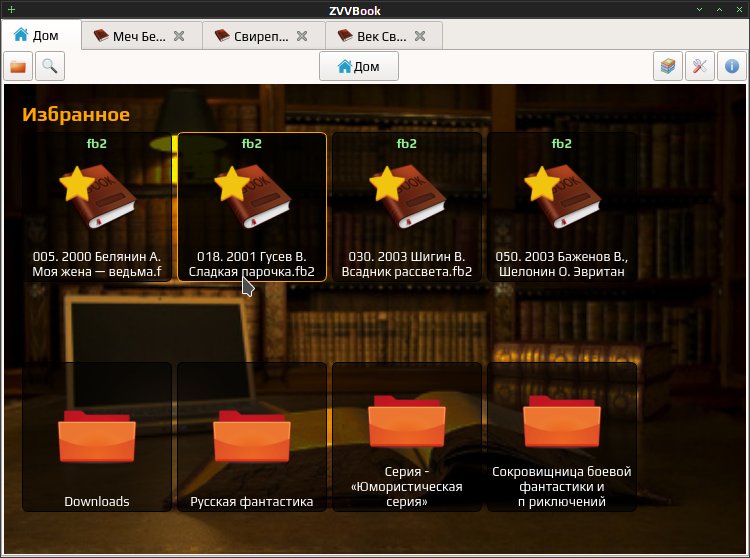The height and width of the screenshot is (558, 750).
Task: Click the open folder toolbar icon
Action: 18,66
